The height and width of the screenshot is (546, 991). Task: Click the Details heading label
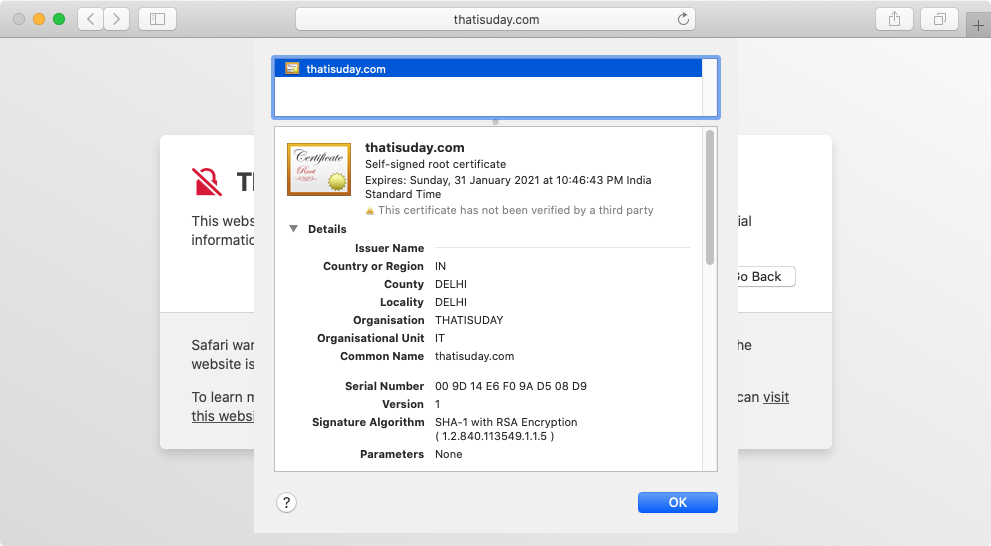click(x=327, y=229)
